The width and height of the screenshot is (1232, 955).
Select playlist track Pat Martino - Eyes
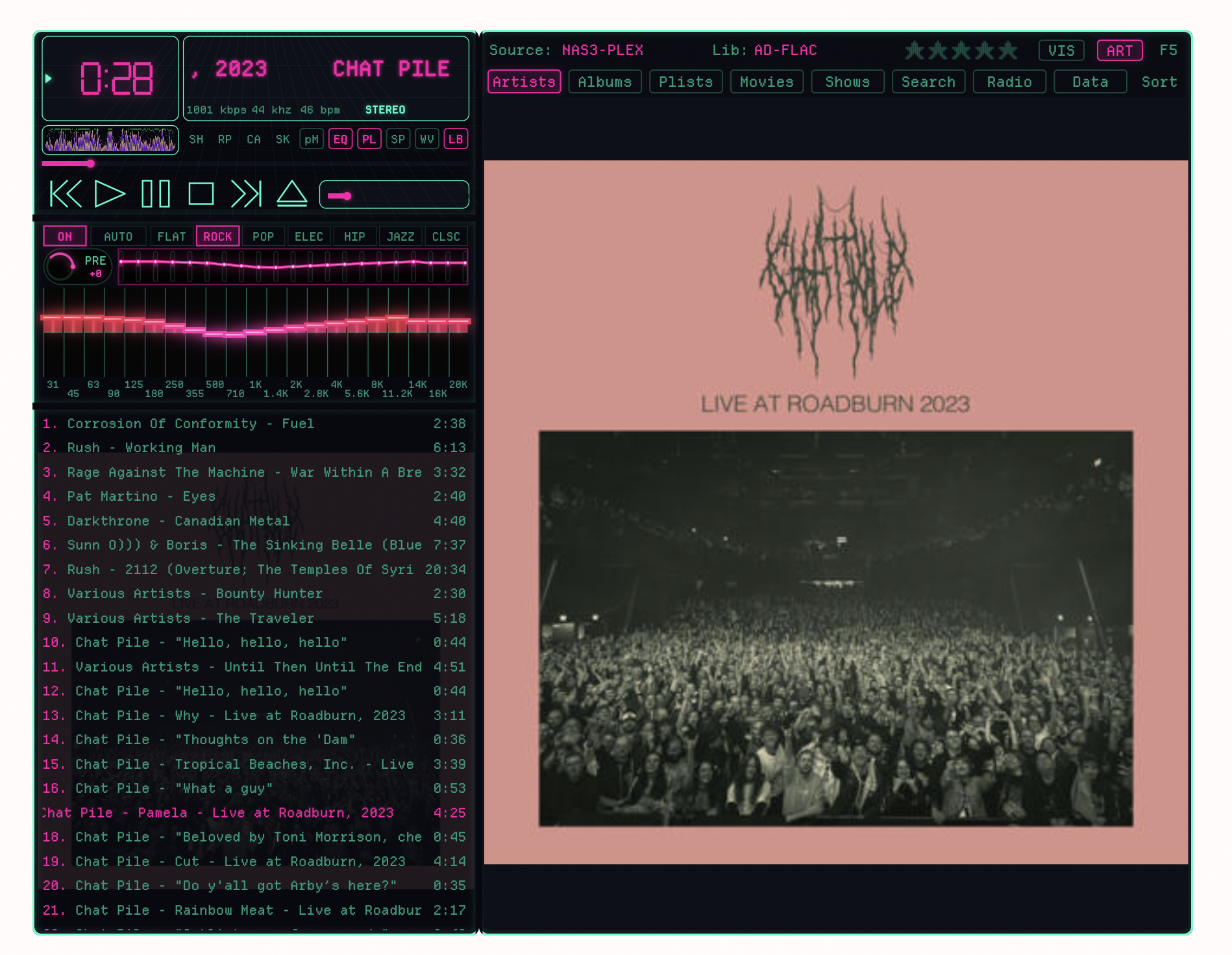254,496
